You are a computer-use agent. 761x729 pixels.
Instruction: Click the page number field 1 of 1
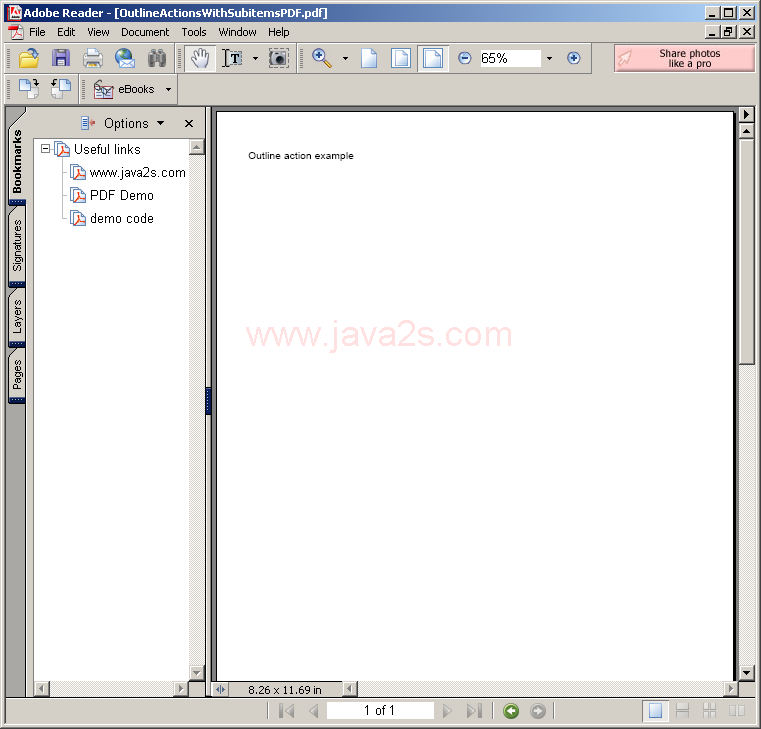[x=380, y=711]
